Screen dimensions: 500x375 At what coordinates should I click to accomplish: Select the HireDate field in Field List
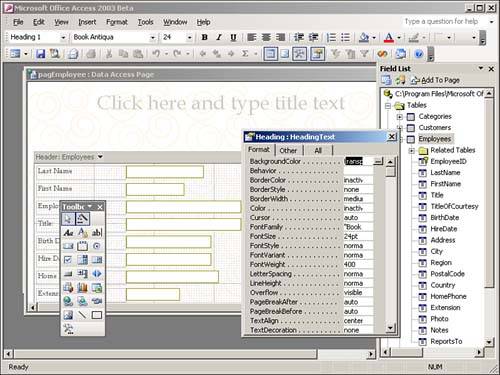pyautogui.click(x=444, y=229)
